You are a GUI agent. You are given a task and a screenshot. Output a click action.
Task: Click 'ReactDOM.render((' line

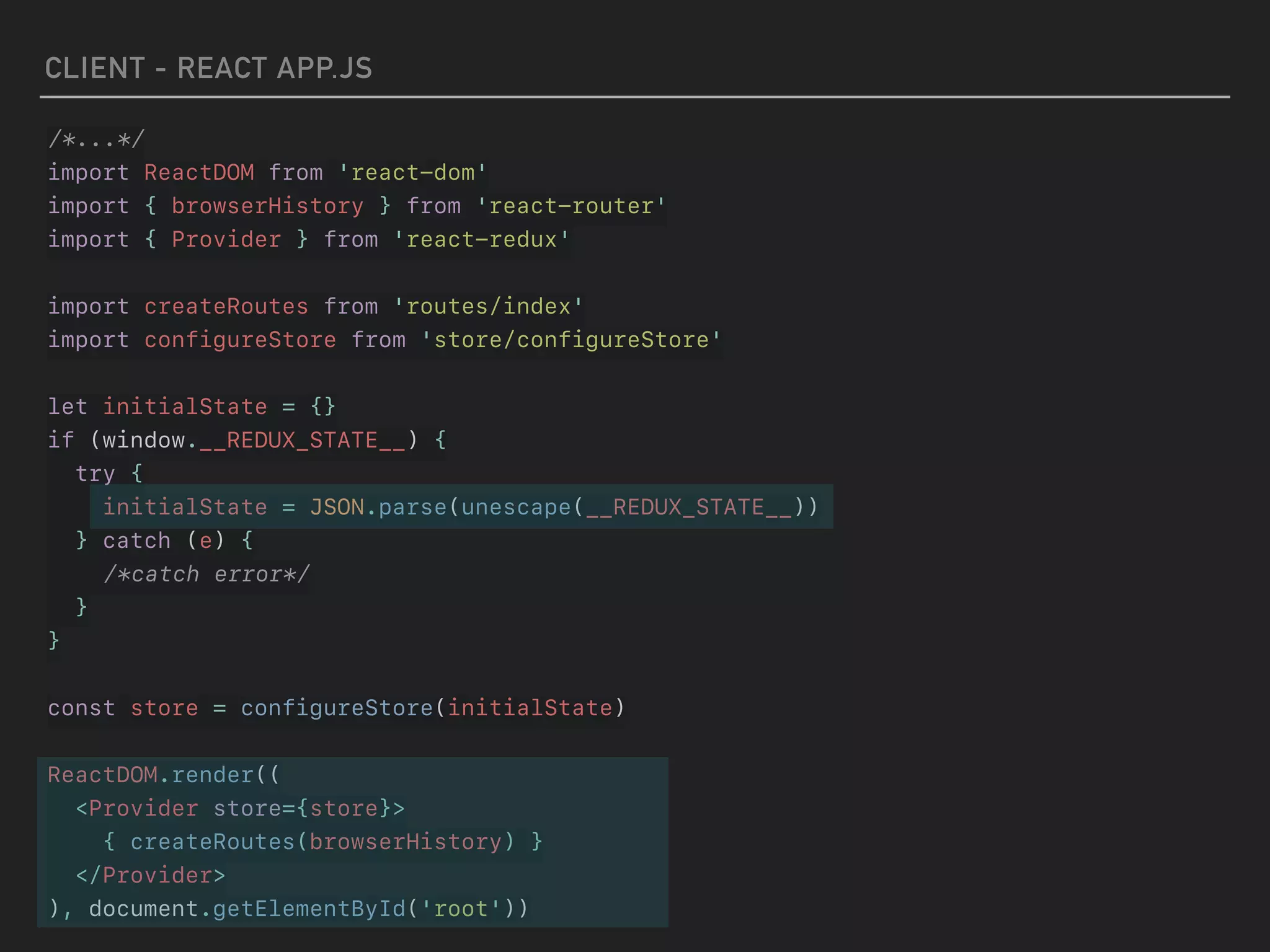(164, 775)
